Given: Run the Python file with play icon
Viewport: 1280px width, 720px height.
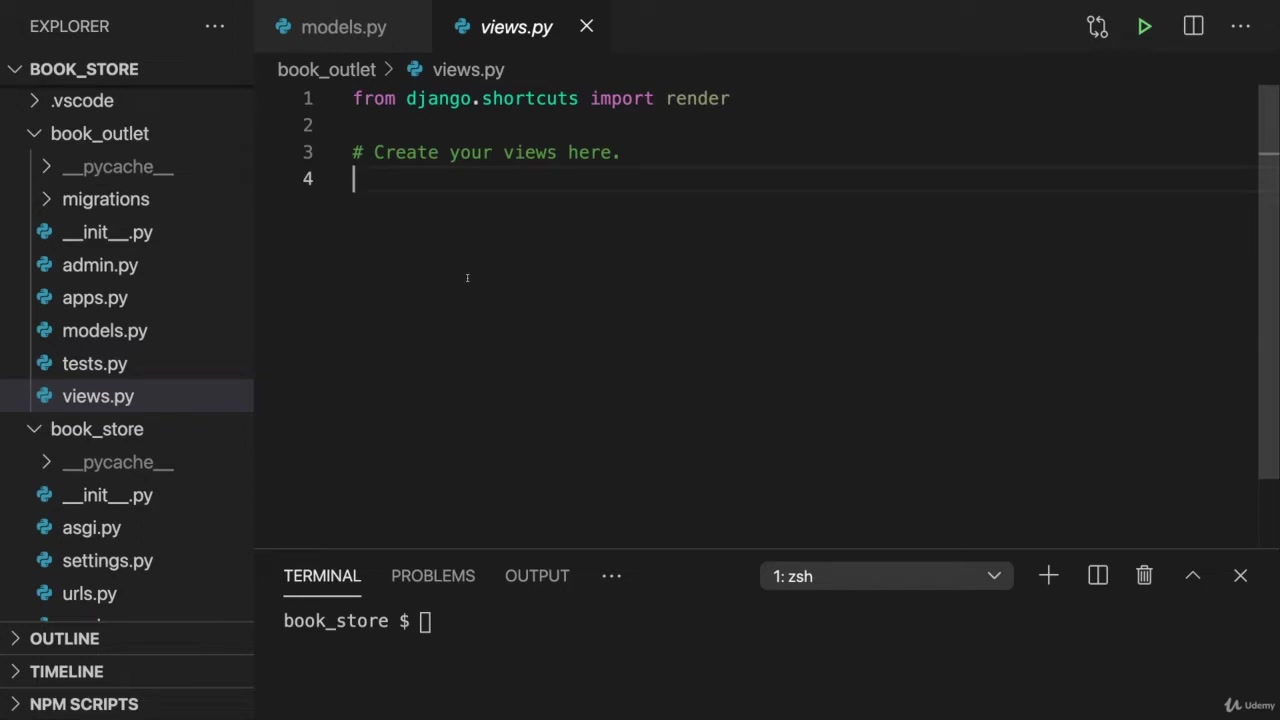Looking at the screenshot, I should click(x=1144, y=27).
